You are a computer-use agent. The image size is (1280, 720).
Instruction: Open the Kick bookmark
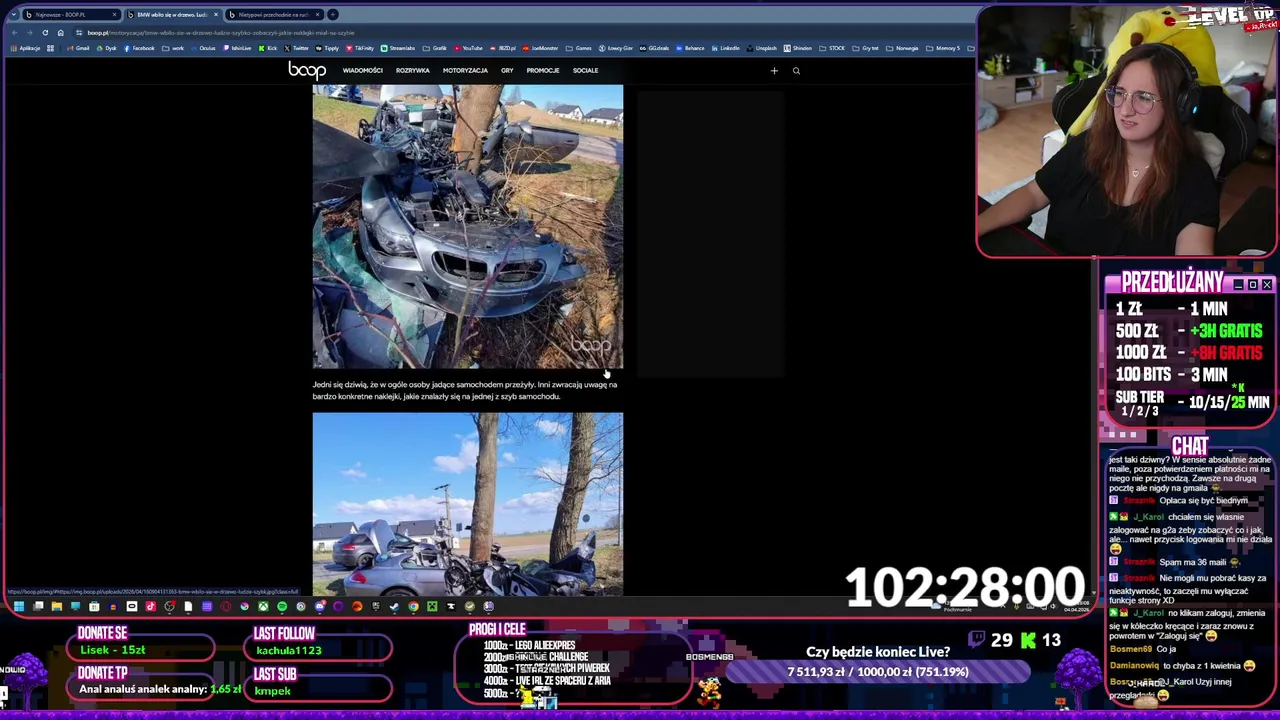click(x=267, y=48)
